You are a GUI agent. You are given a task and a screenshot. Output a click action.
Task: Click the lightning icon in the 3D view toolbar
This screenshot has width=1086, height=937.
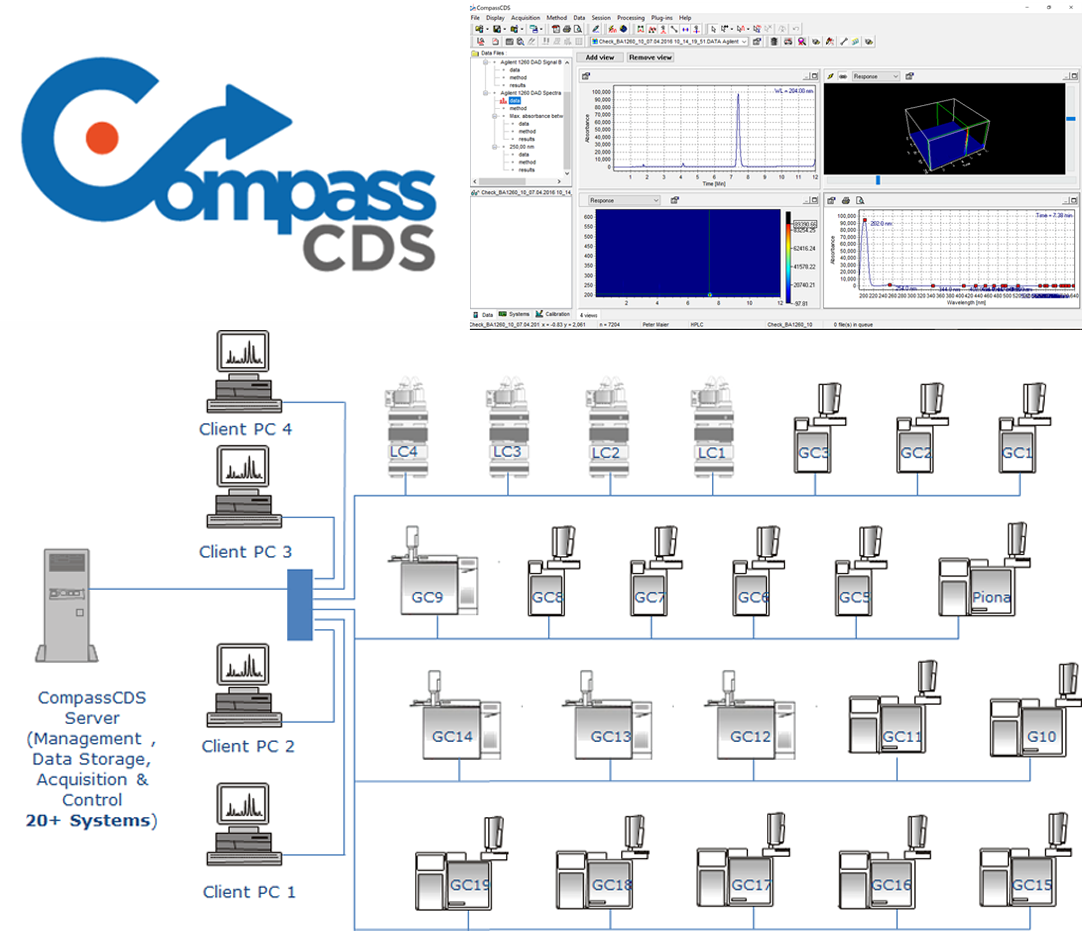830,76
